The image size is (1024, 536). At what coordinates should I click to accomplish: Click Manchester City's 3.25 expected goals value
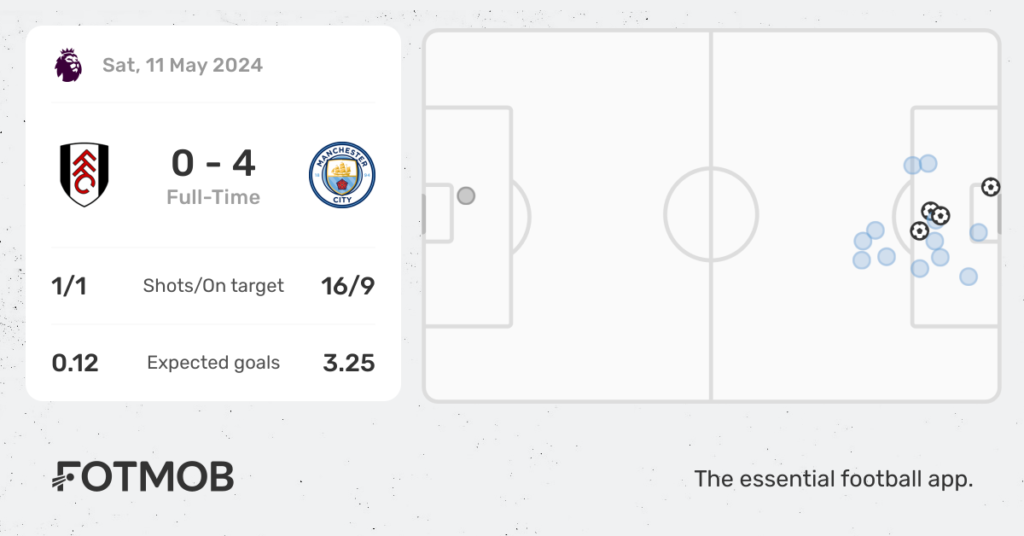click(x=349, y=363)
